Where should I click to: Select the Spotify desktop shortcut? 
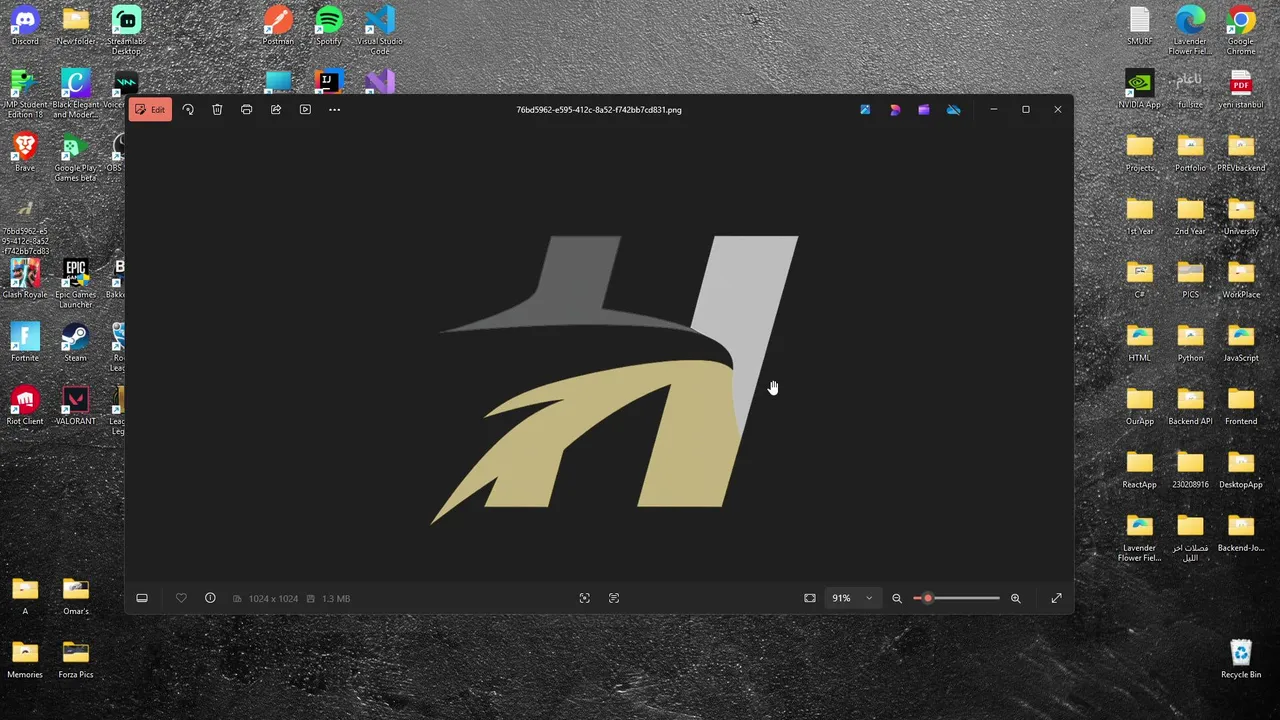click(329, 26)
